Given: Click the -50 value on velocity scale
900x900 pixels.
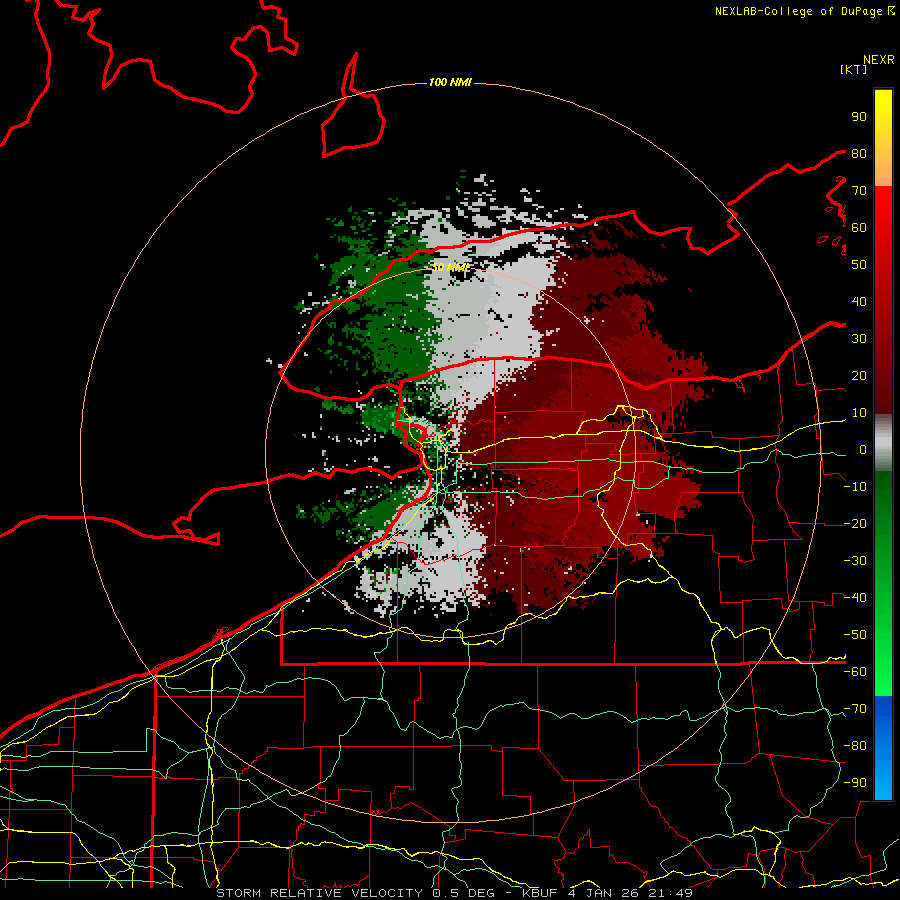Looking at the screenshot, I should tap(855, 635).
